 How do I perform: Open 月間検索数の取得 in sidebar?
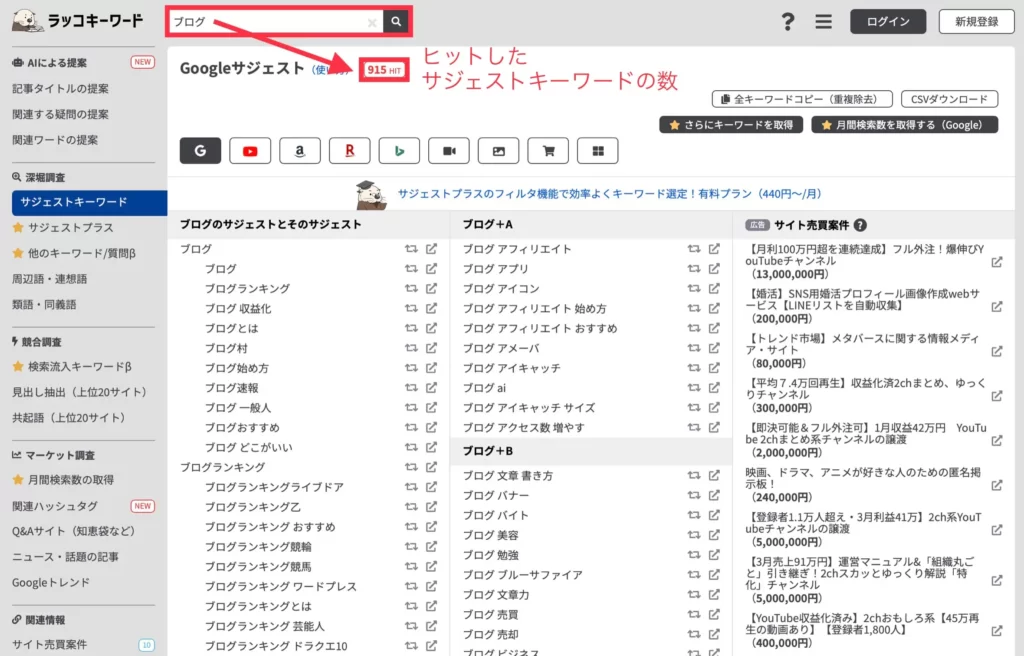point(71,480)
